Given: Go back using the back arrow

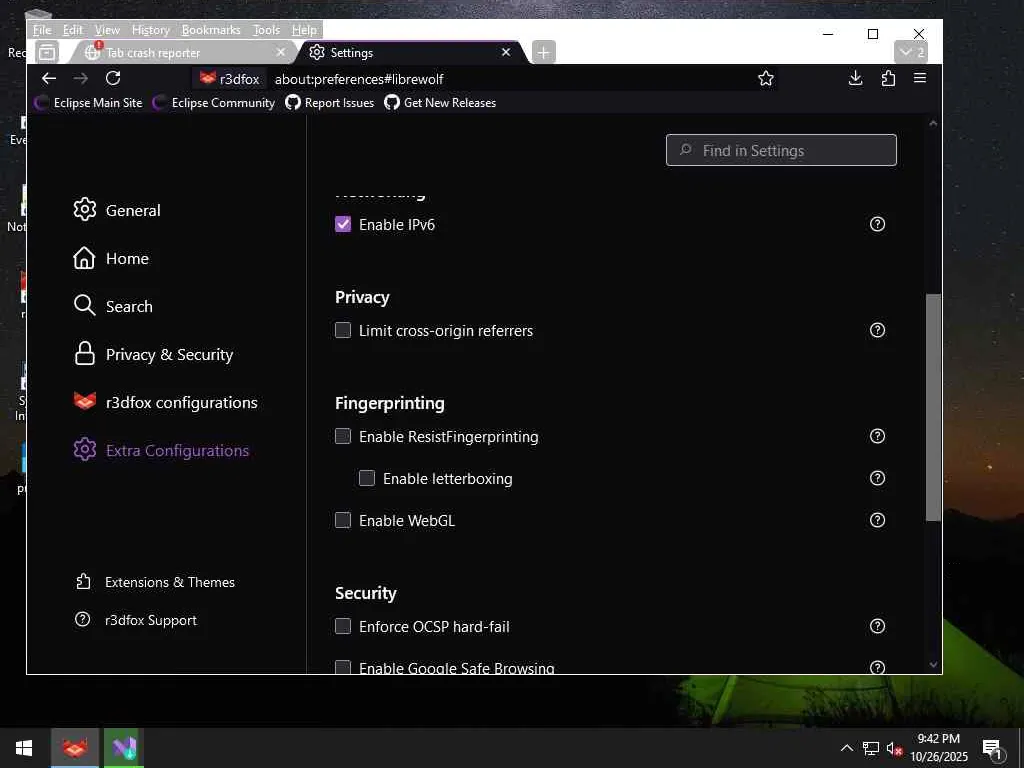Looking at the screenshot, I should 49,78.
